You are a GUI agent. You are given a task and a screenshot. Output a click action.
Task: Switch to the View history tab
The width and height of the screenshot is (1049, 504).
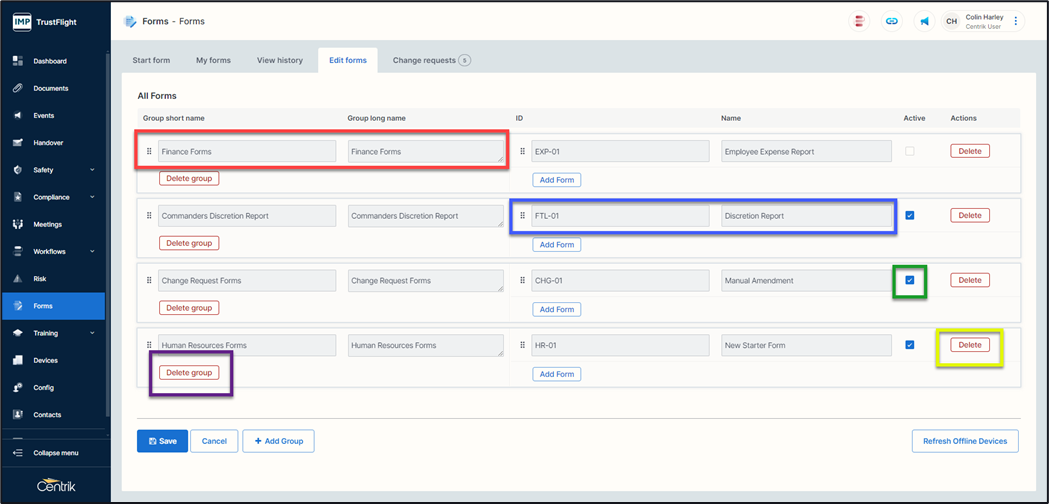click(x=279, y=60)
